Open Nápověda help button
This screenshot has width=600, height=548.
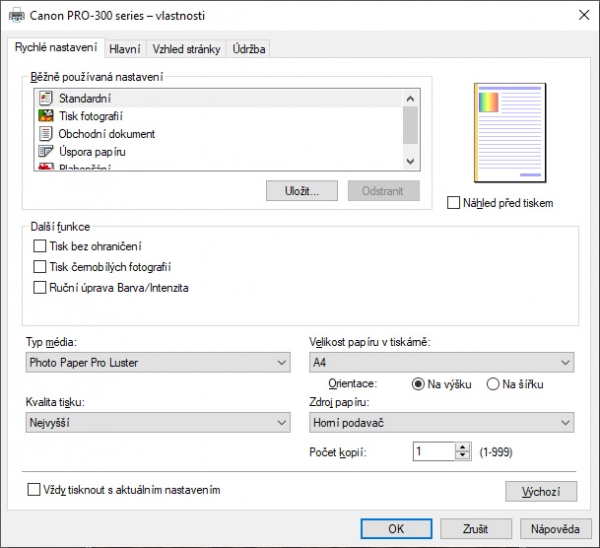click(555, 529)
